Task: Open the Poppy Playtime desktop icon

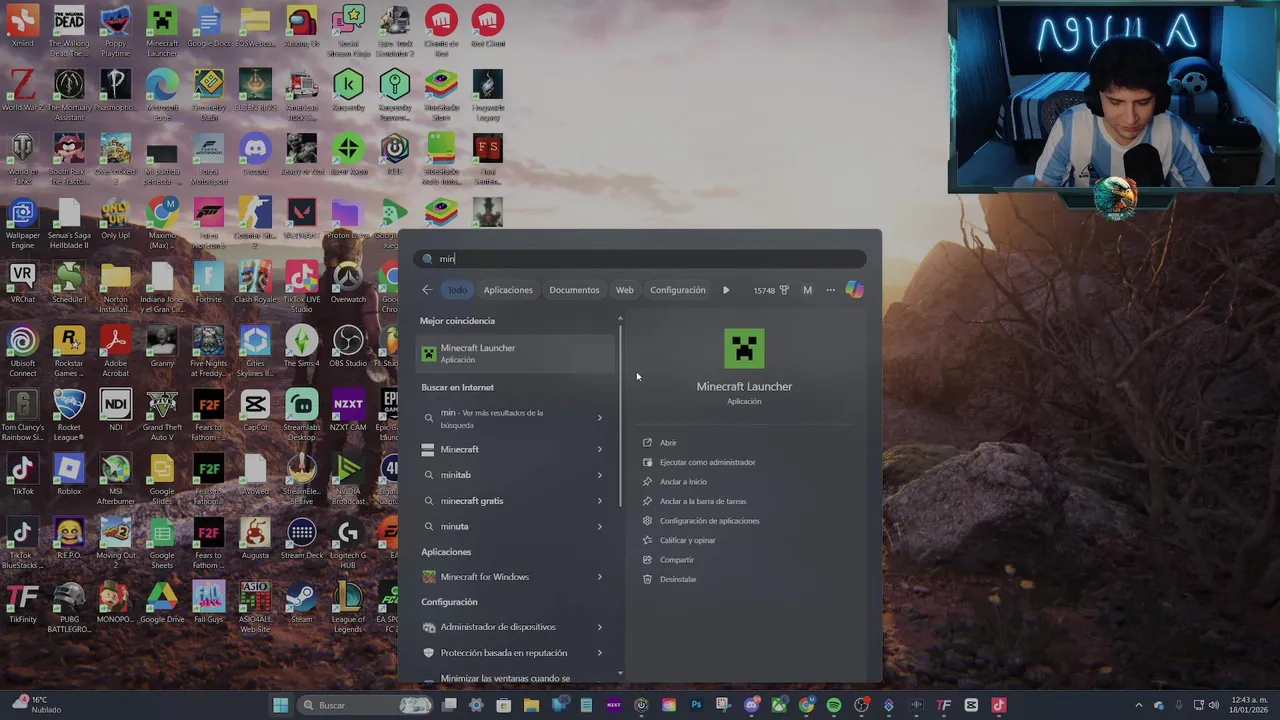Action: (x=115, y=31)
